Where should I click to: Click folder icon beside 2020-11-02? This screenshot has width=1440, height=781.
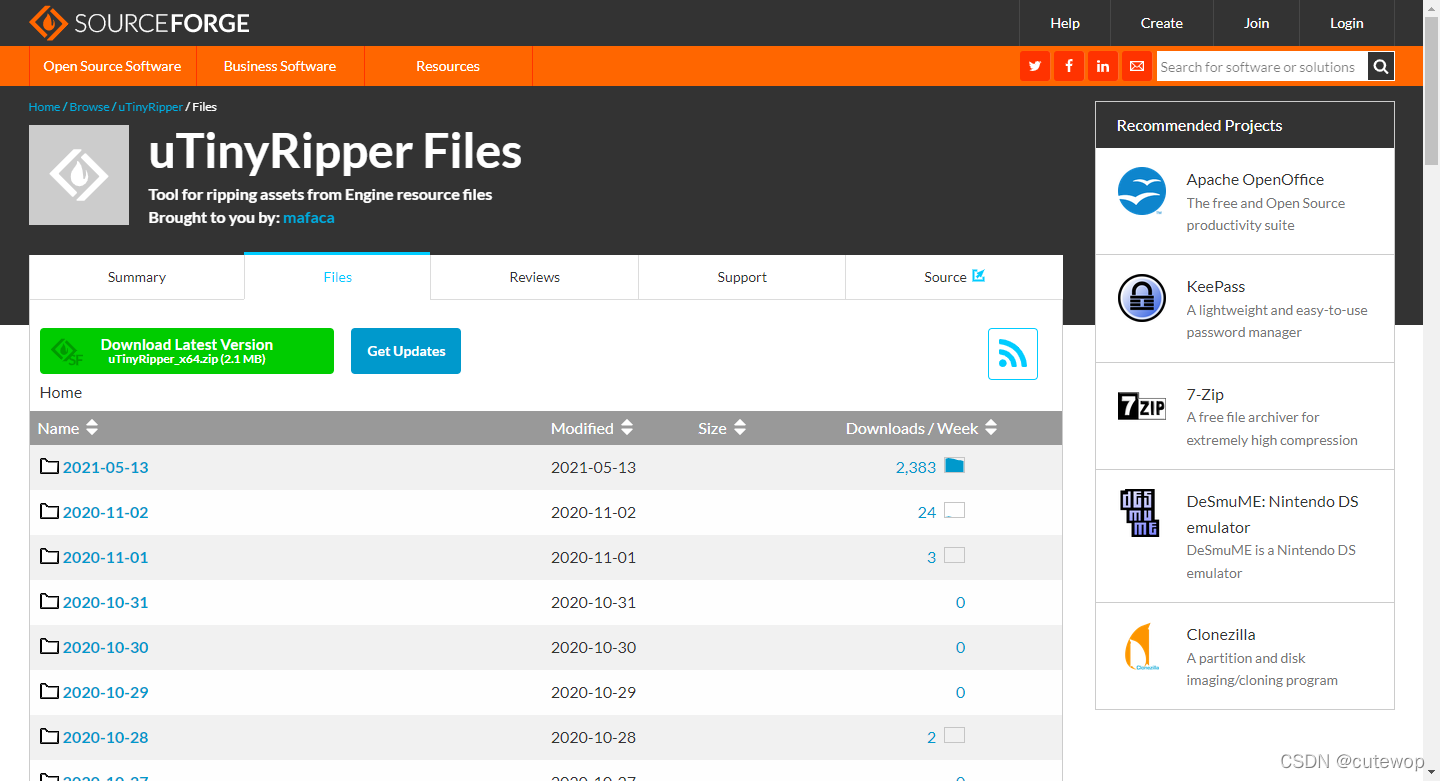[50, 511]
